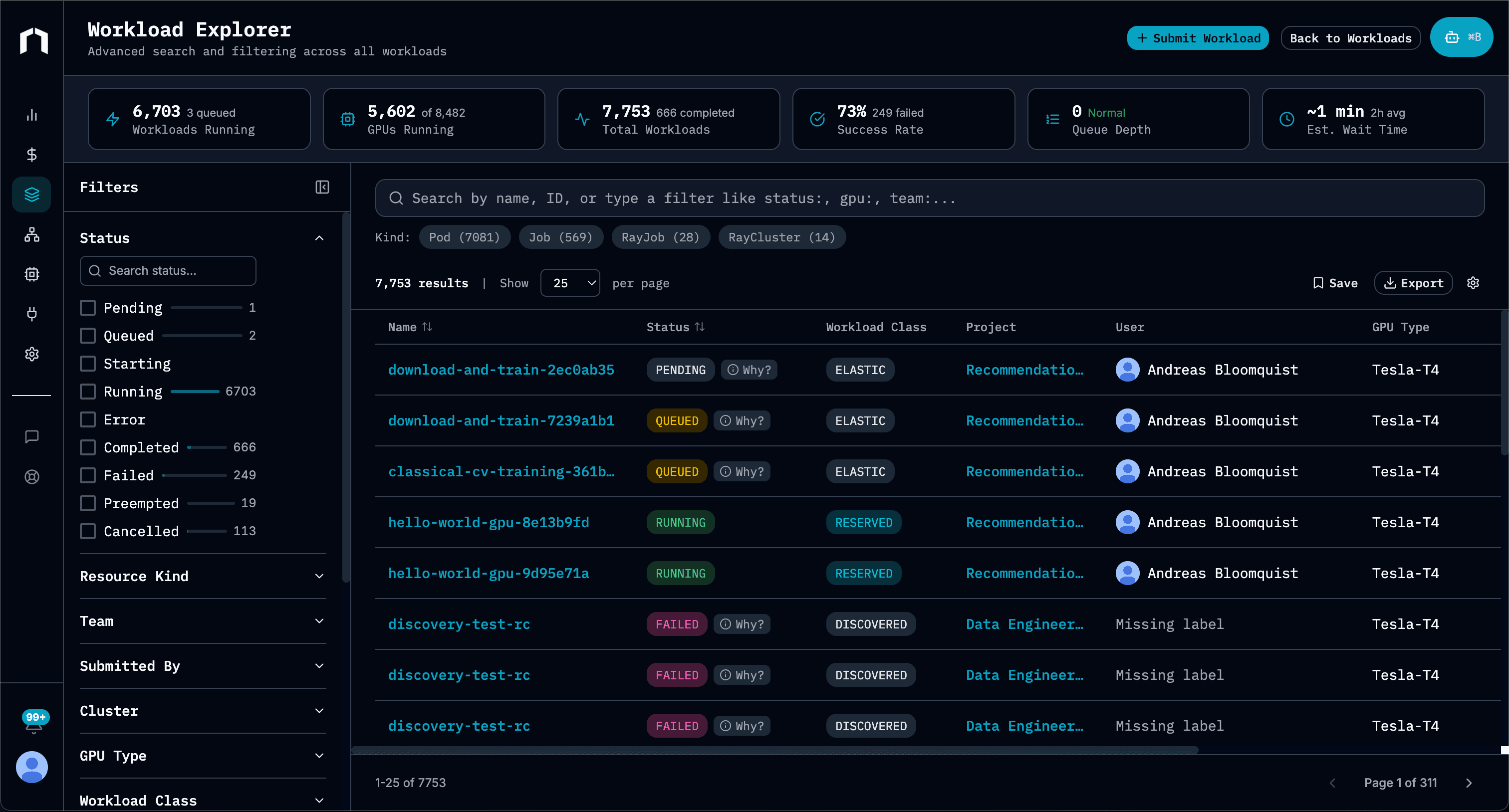Open the chat feedback bubble in sidebar
This screenshot has height=812, width=1509.
coord(31,436)
